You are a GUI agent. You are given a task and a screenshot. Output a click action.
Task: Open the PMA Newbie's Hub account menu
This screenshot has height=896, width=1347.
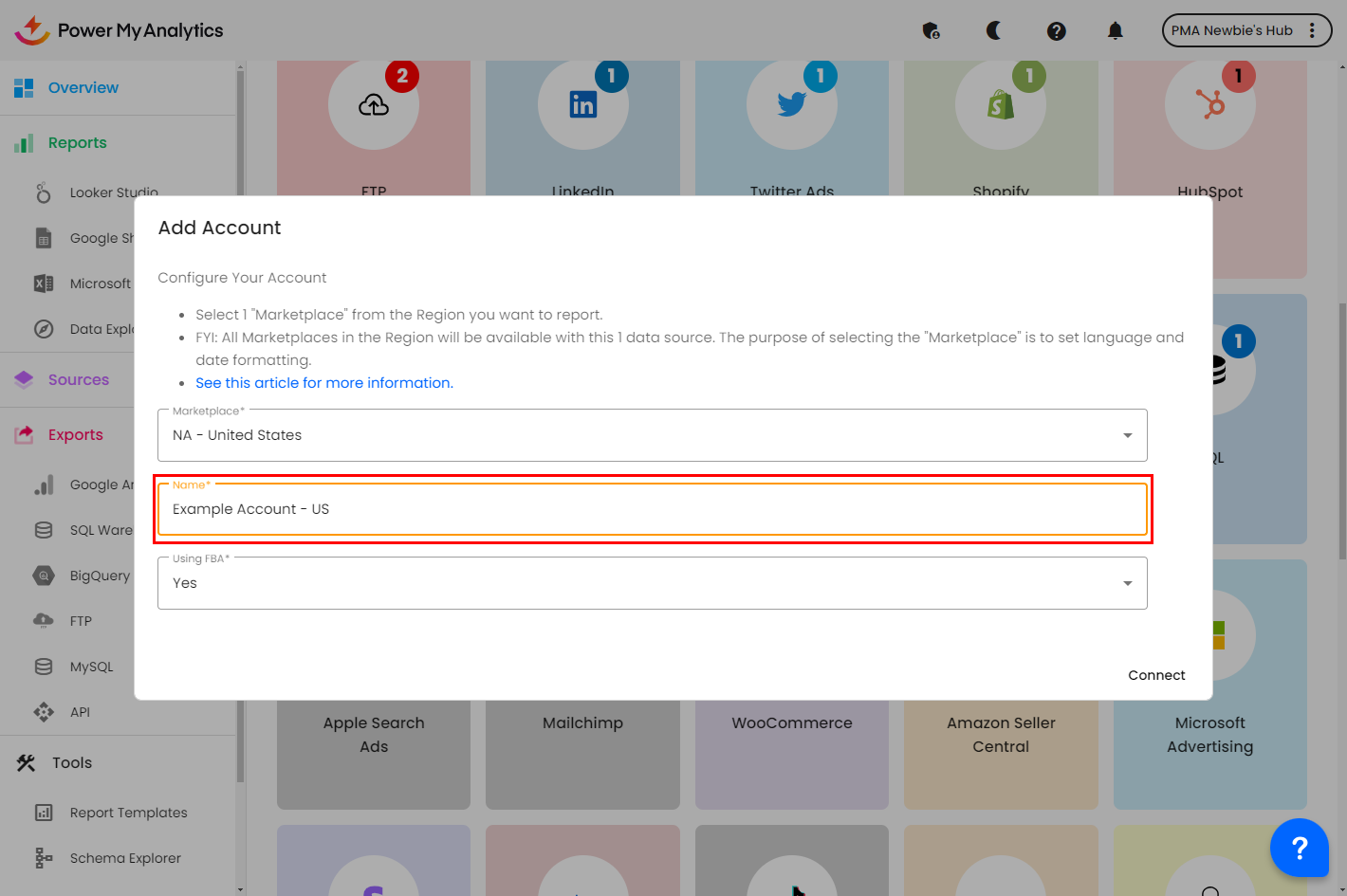(x=1246, y=30)
